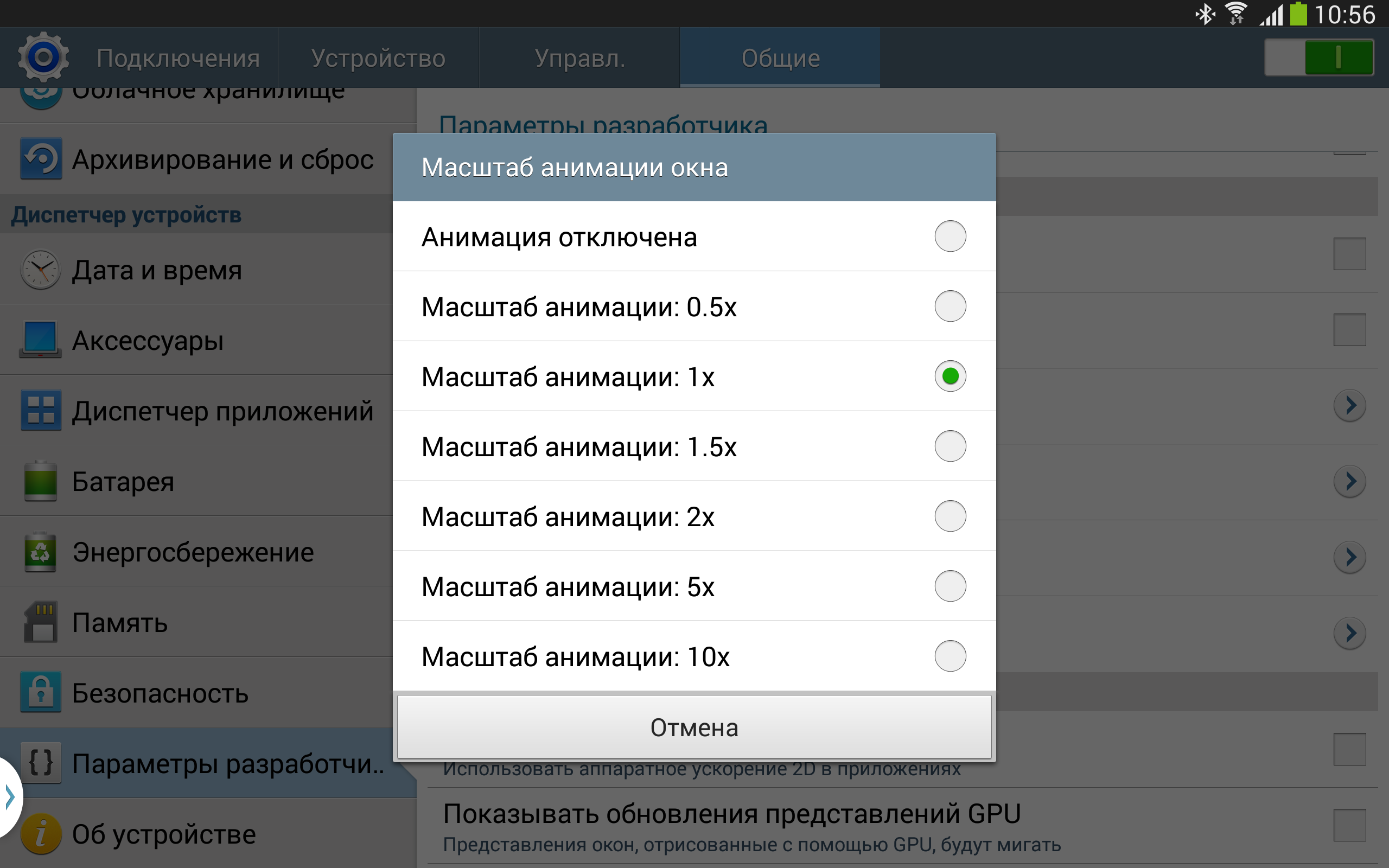Open the Application manager grid icon
Screen dimensions: 1389x868
(41, 411)
